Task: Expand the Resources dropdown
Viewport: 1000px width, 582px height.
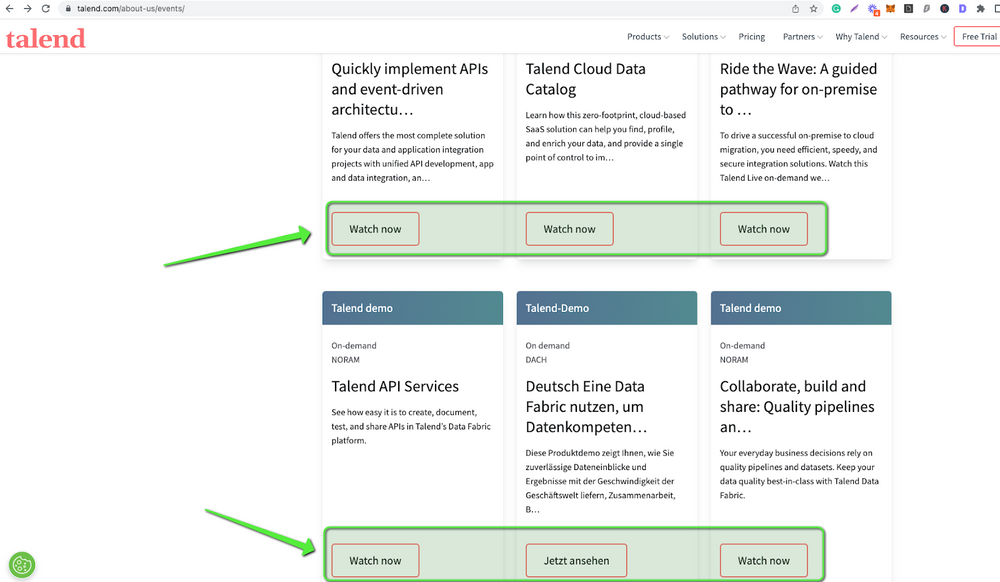Action: (x=921, y=36)
